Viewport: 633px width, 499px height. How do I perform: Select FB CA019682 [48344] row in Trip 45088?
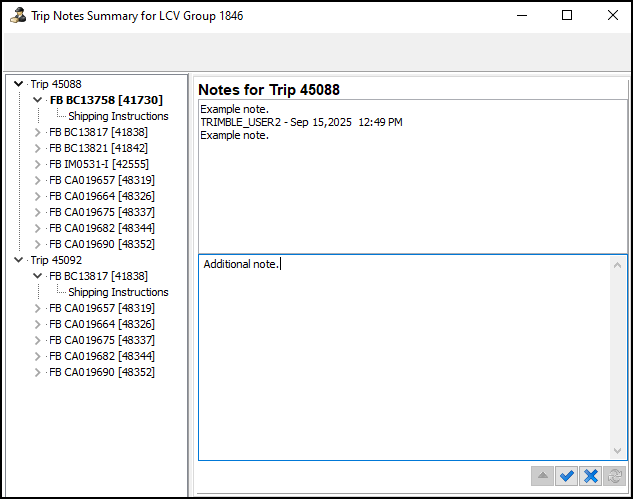pos(102,228)
